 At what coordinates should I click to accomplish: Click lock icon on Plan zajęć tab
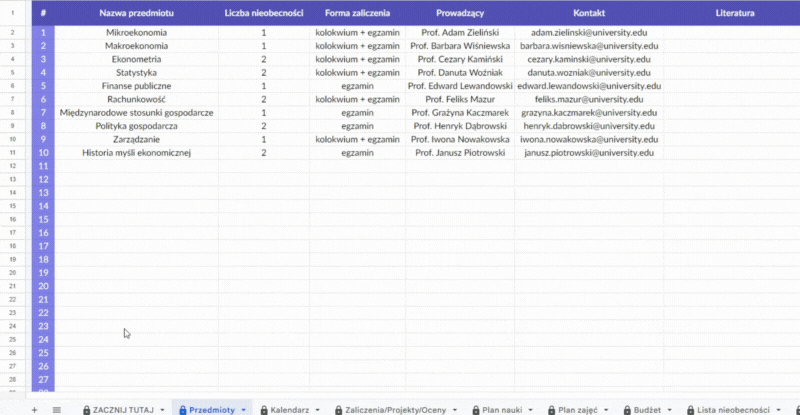(552, 410)
